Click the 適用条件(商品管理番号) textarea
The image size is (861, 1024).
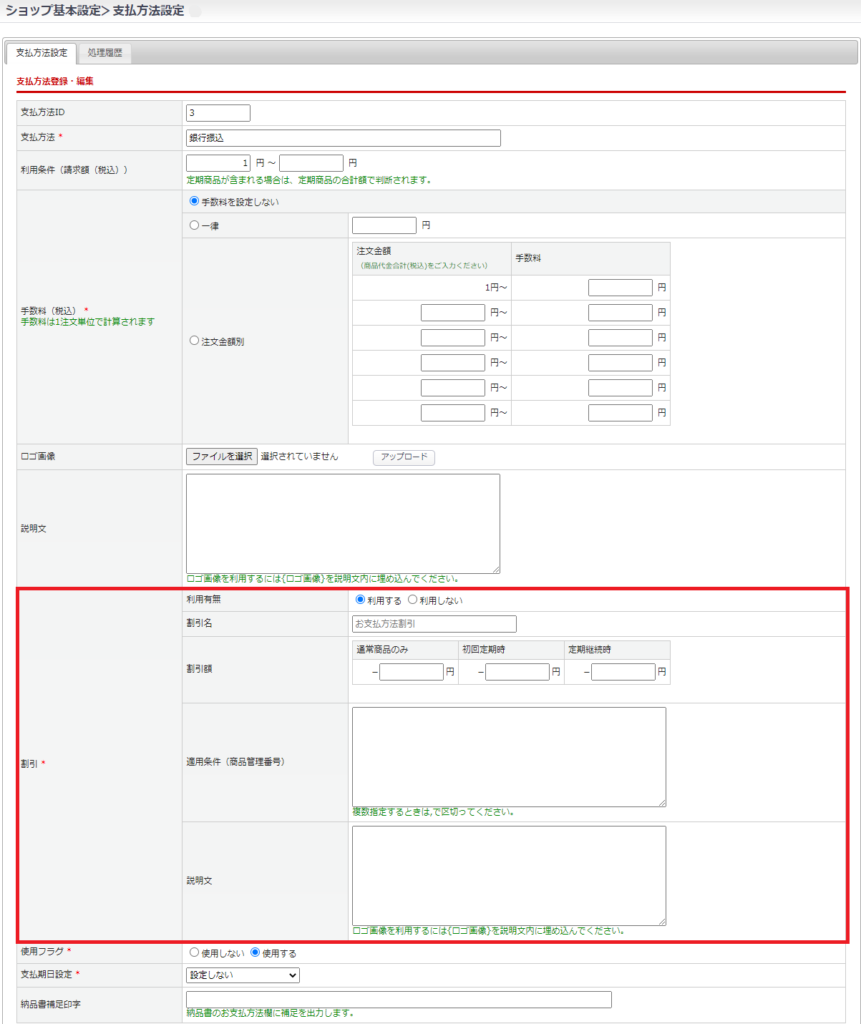(x=509, y=757)
